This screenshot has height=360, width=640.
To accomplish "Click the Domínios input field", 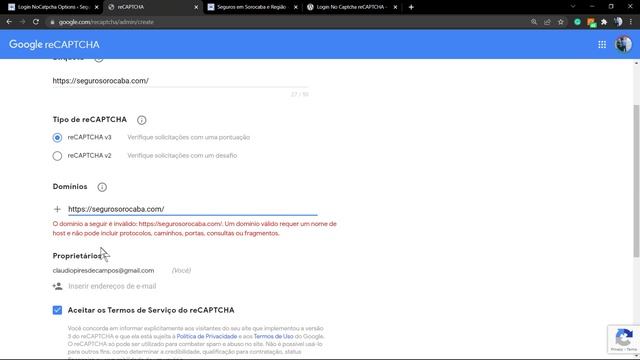I will [x=193, y=209].
